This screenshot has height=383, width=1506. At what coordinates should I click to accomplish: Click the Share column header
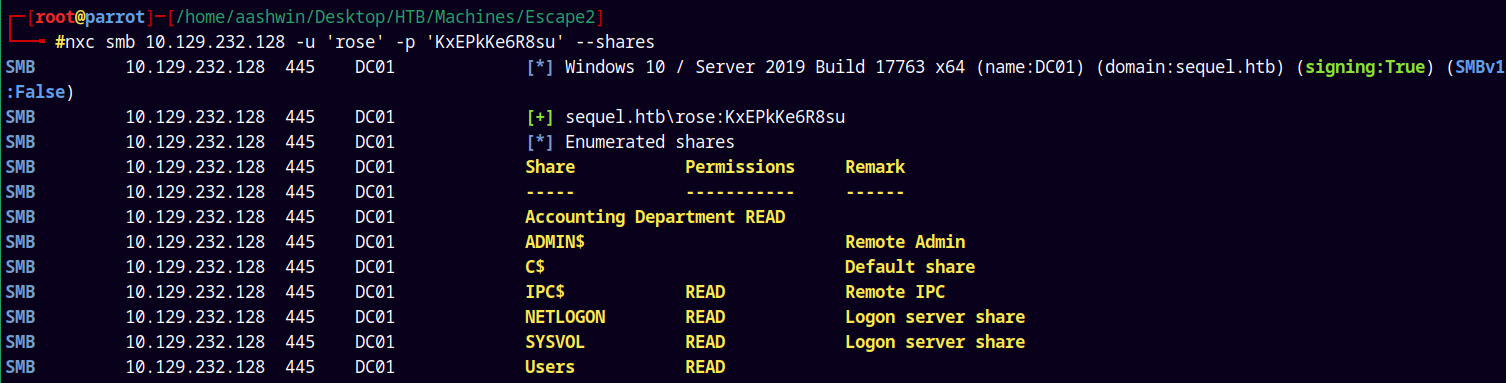pyautogui.click(x=550, y=167)
